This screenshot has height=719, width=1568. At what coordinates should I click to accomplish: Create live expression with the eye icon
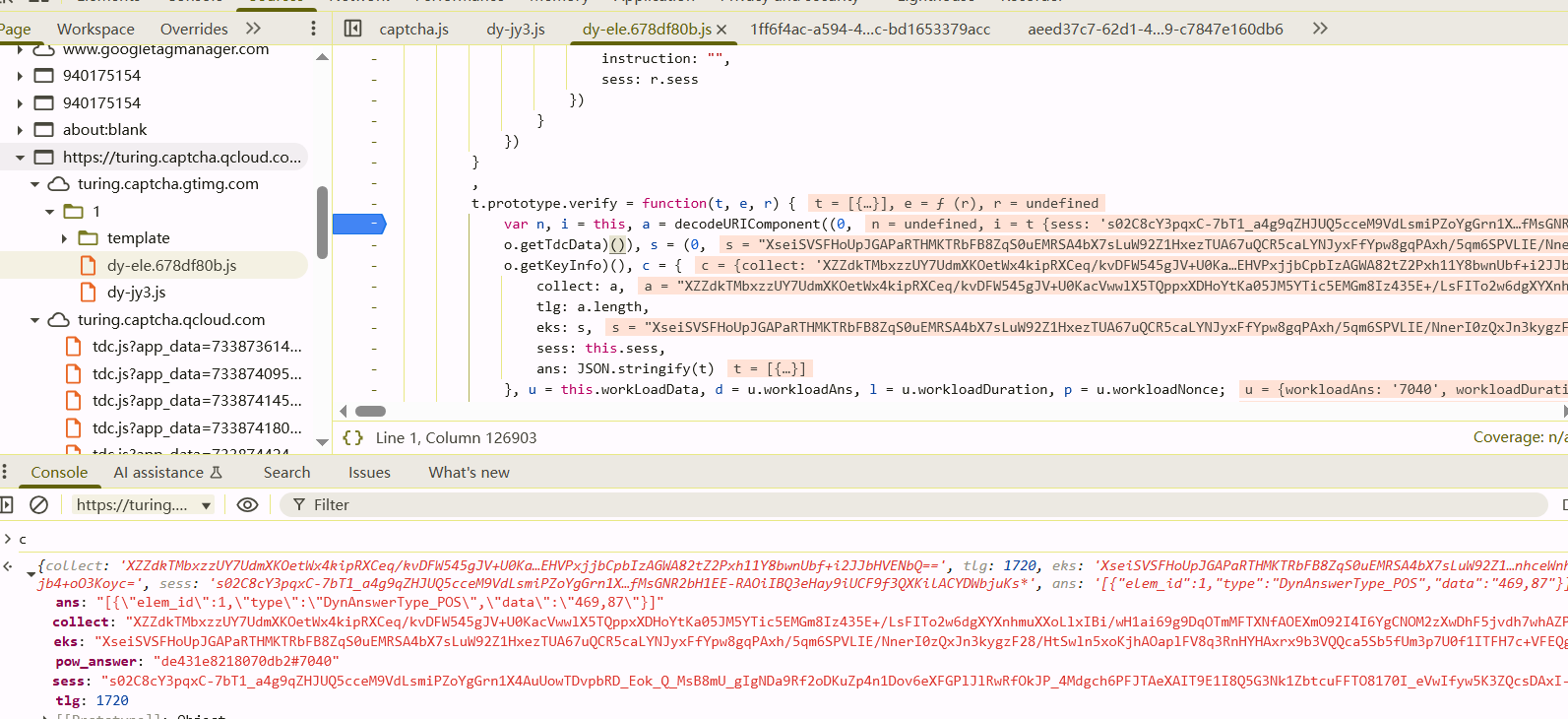248,505
